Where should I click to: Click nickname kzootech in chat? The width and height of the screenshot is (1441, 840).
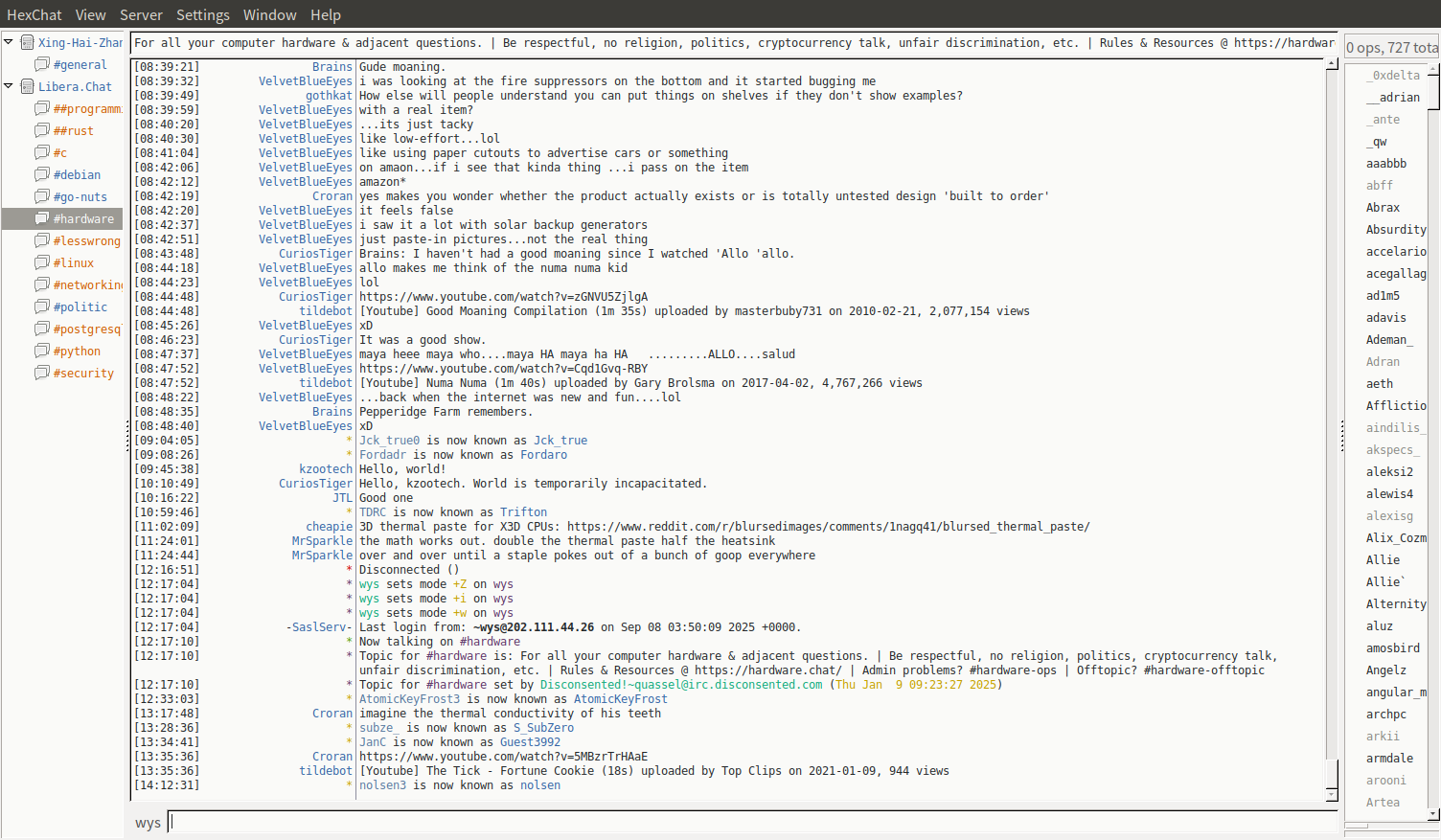point(326,469)
